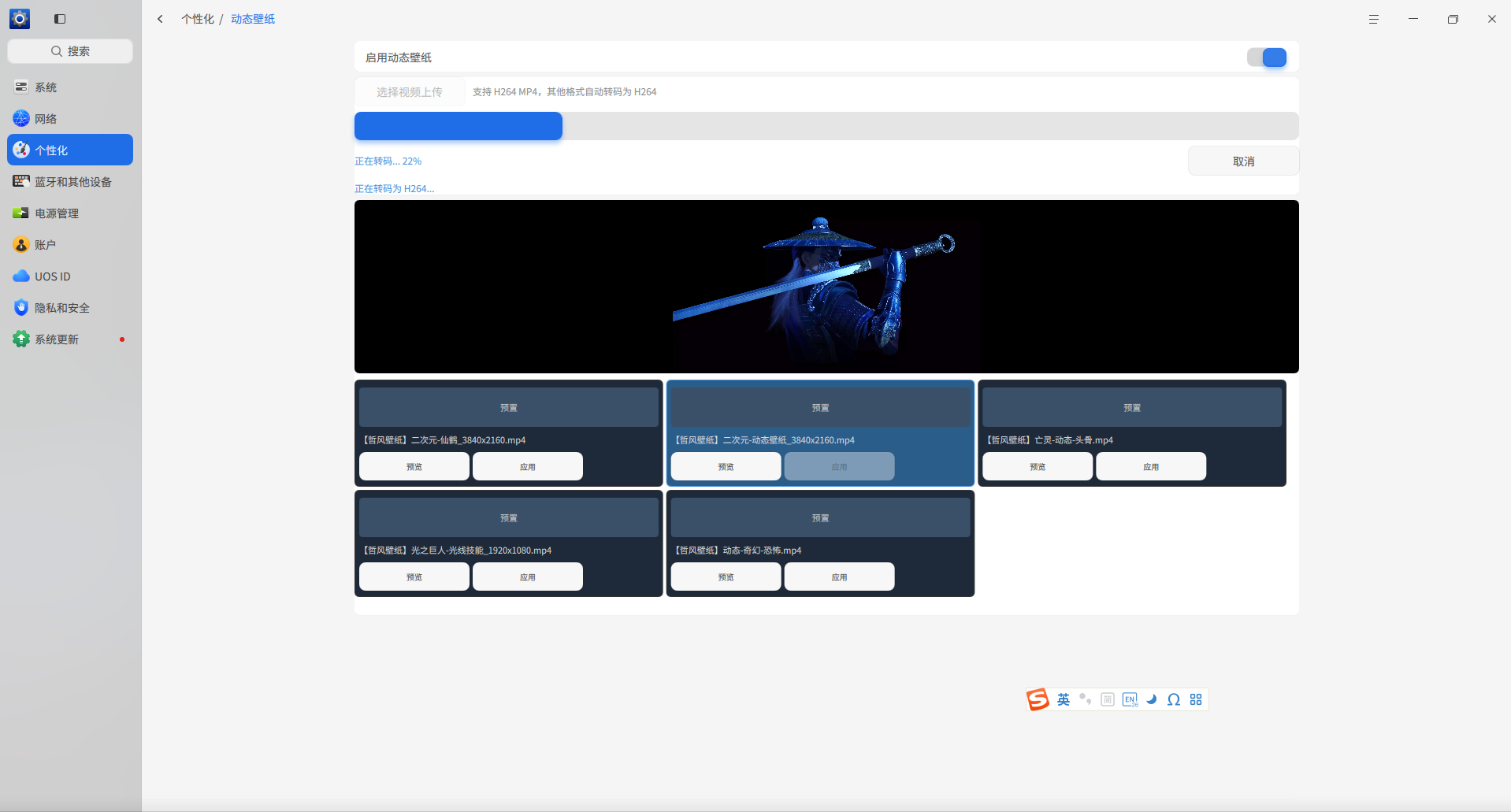
Task: Open the 网络 network settings icon
Action: tap(21, 118)
